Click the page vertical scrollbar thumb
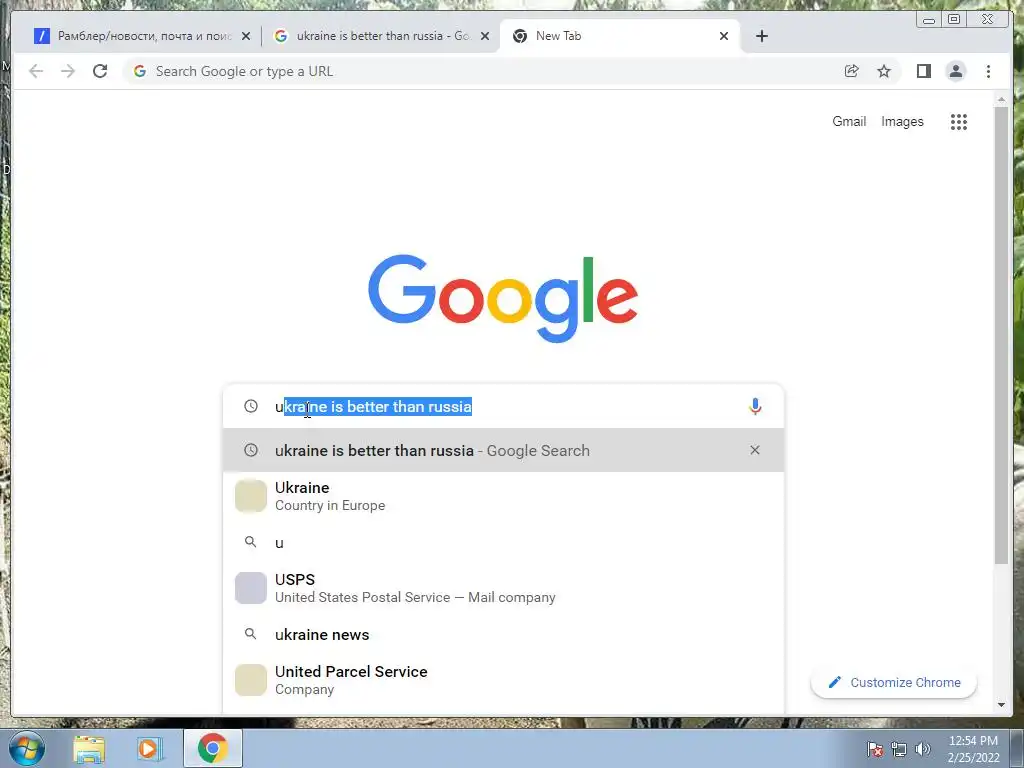Image resolution: width=1024 pixels, height=768 pixels. tap(1001, 334)
